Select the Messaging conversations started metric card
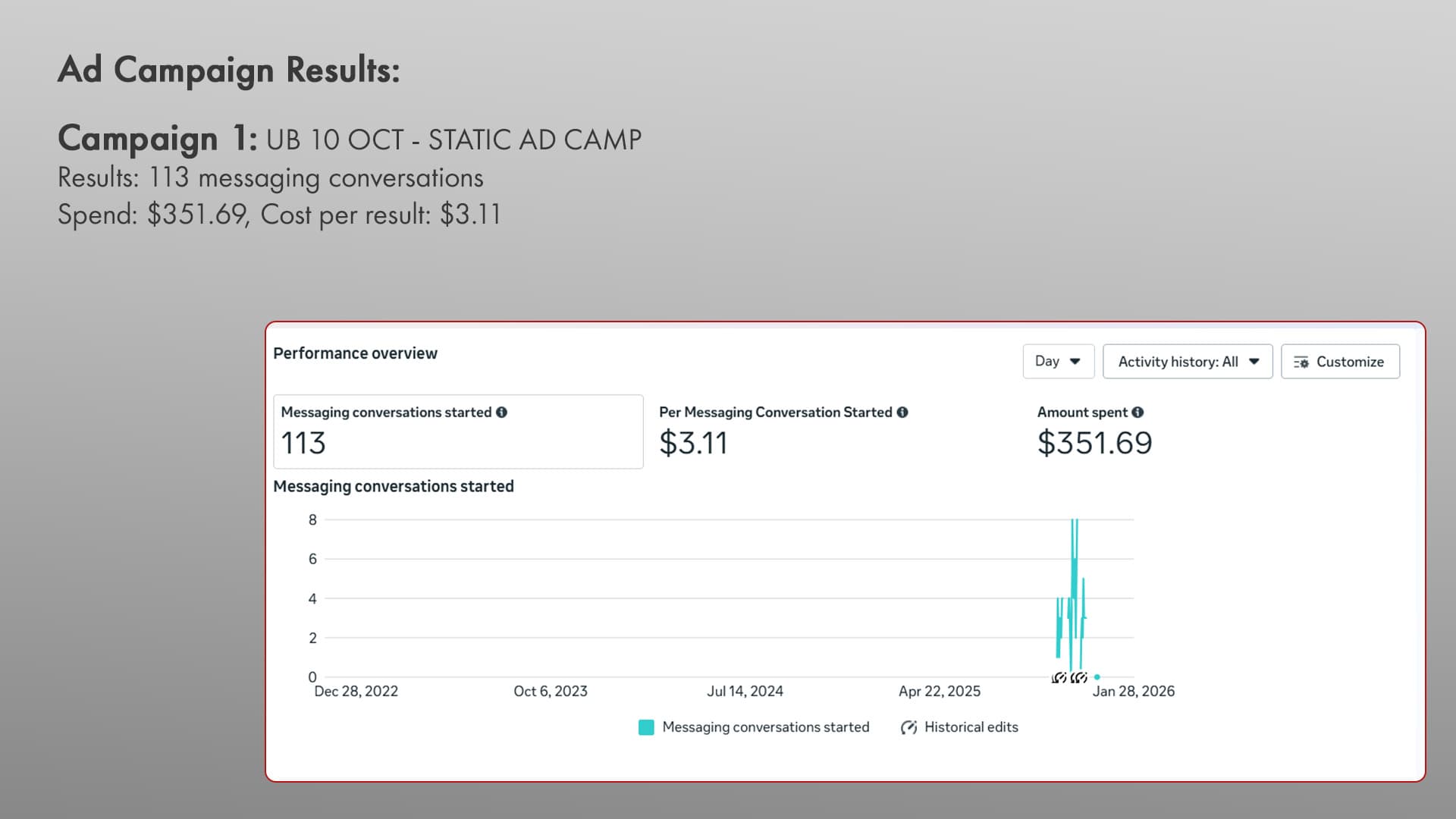Viewport: 1456px width, 819px height. 458,431
